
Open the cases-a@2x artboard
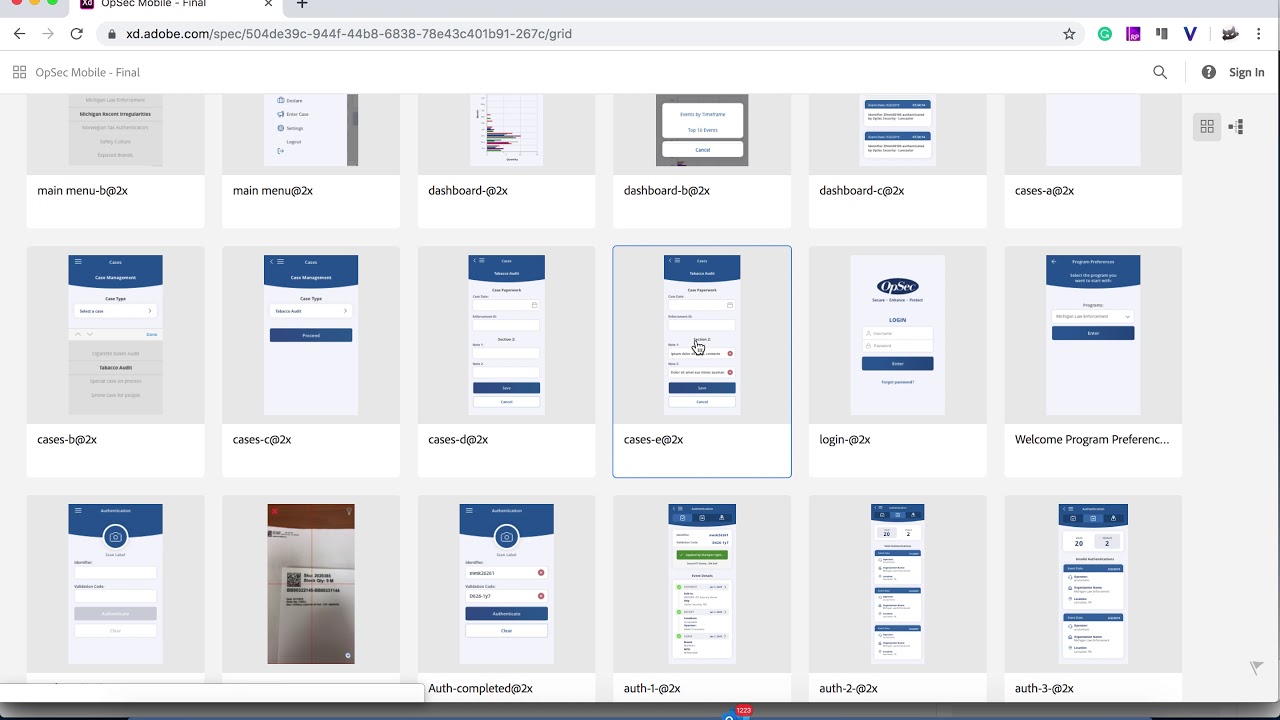(x=1093, y=161)
